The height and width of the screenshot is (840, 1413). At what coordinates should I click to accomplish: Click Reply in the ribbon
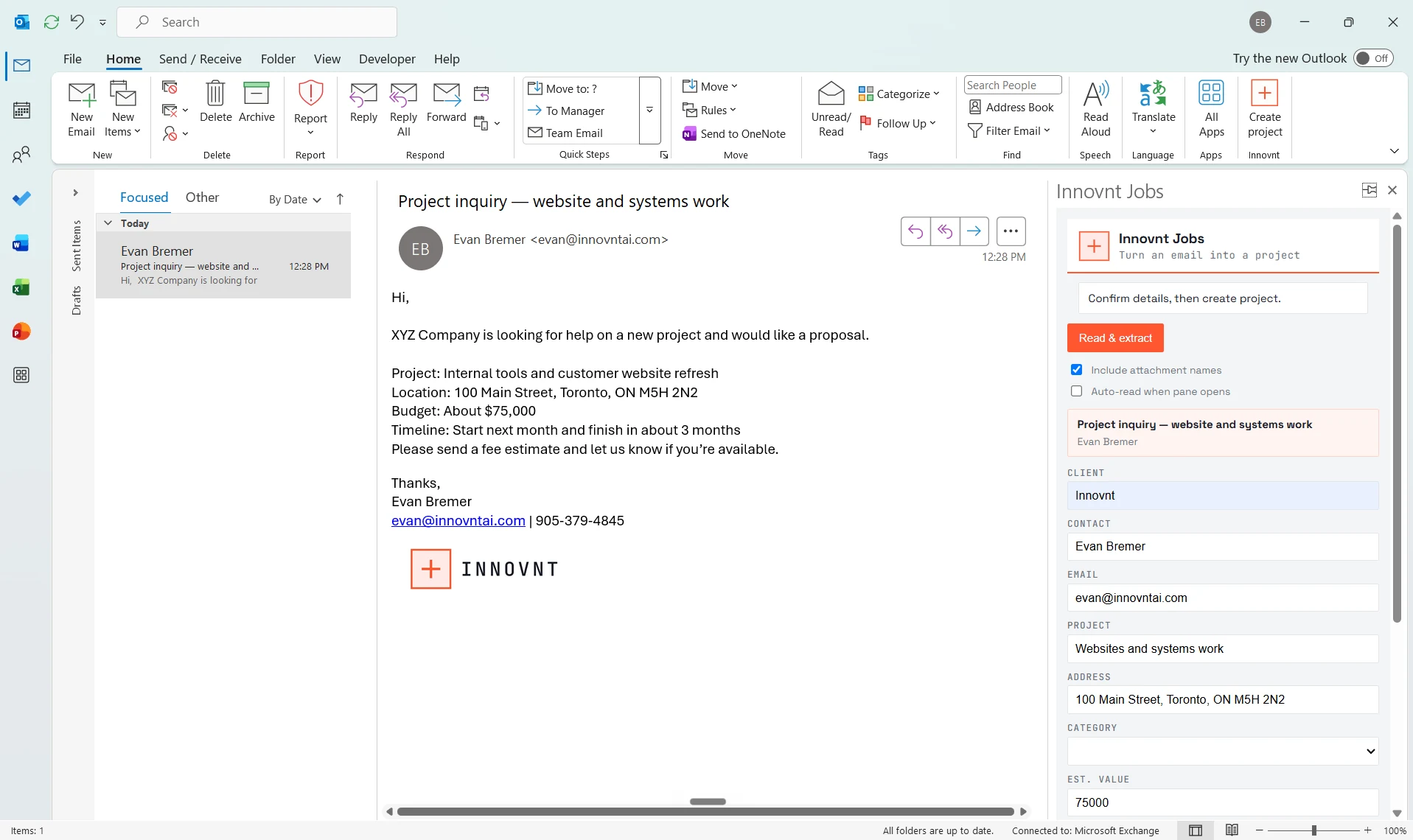pos(363,102)
